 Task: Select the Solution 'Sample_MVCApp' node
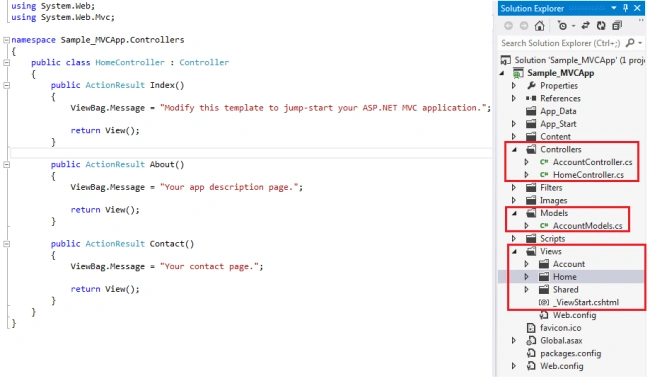(x=579, y=60)
